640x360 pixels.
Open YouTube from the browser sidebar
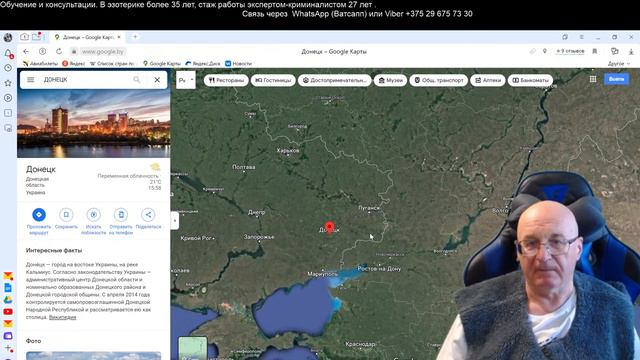click(x=8, y=311)
